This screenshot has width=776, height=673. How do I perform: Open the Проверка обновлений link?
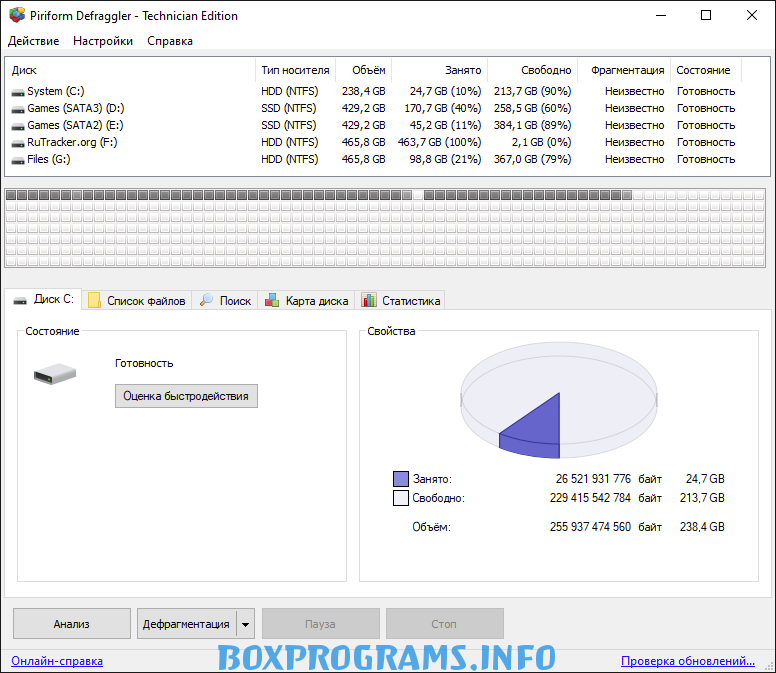click(688, 661)
